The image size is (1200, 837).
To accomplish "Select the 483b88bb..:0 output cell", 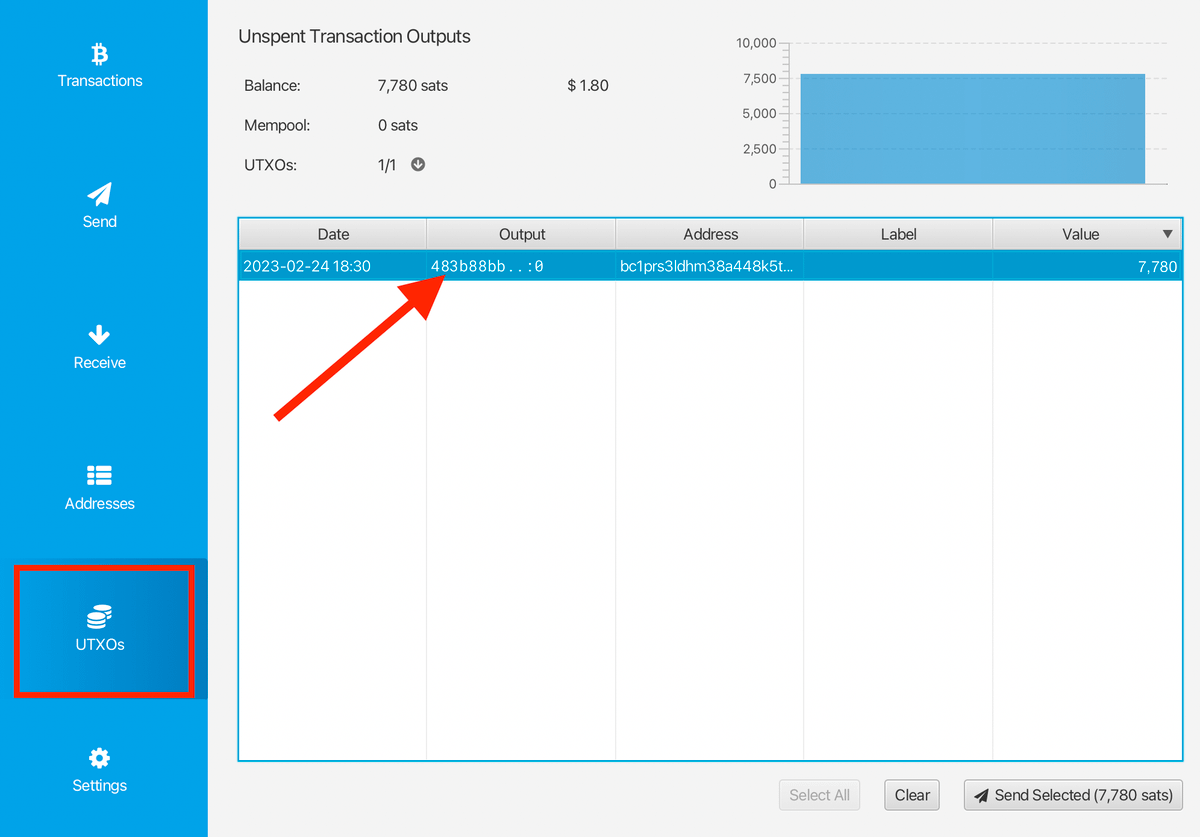I will [x=487, y=267].
